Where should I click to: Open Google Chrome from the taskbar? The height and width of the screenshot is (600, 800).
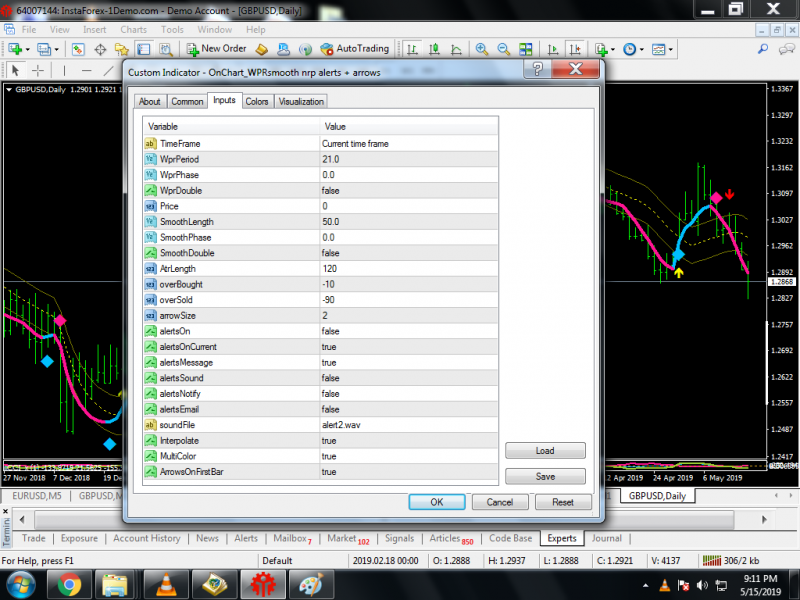[69, 583]
